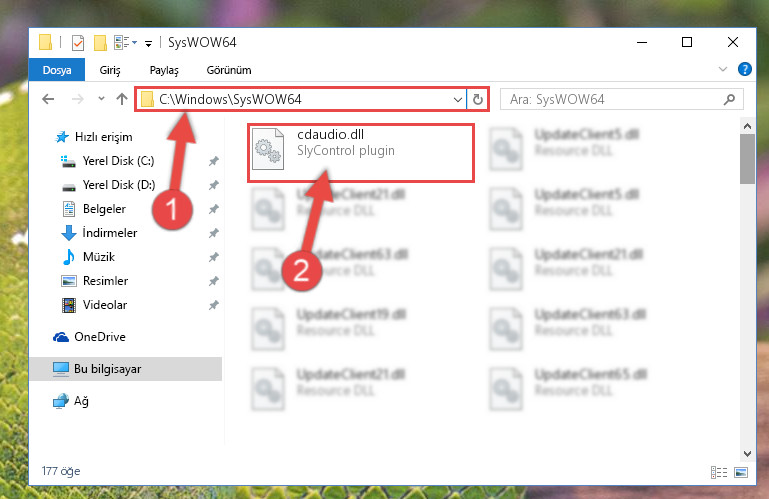The image size is (769, 499).
Task: Go back with the left arrow button
Action: point(48,99)
